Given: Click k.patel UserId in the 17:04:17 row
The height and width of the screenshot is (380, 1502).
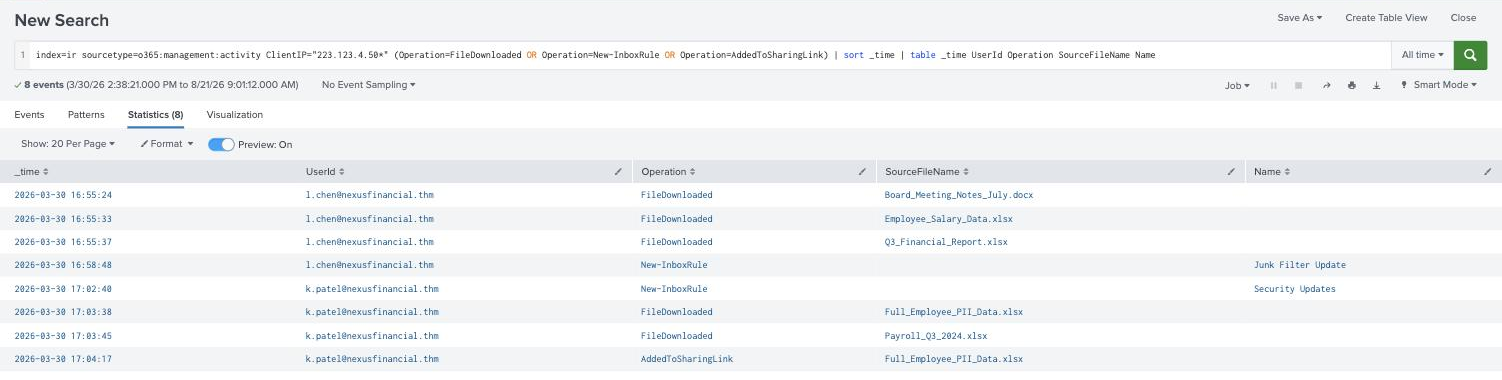Looking at the screenshot, I should coord(372,359).
